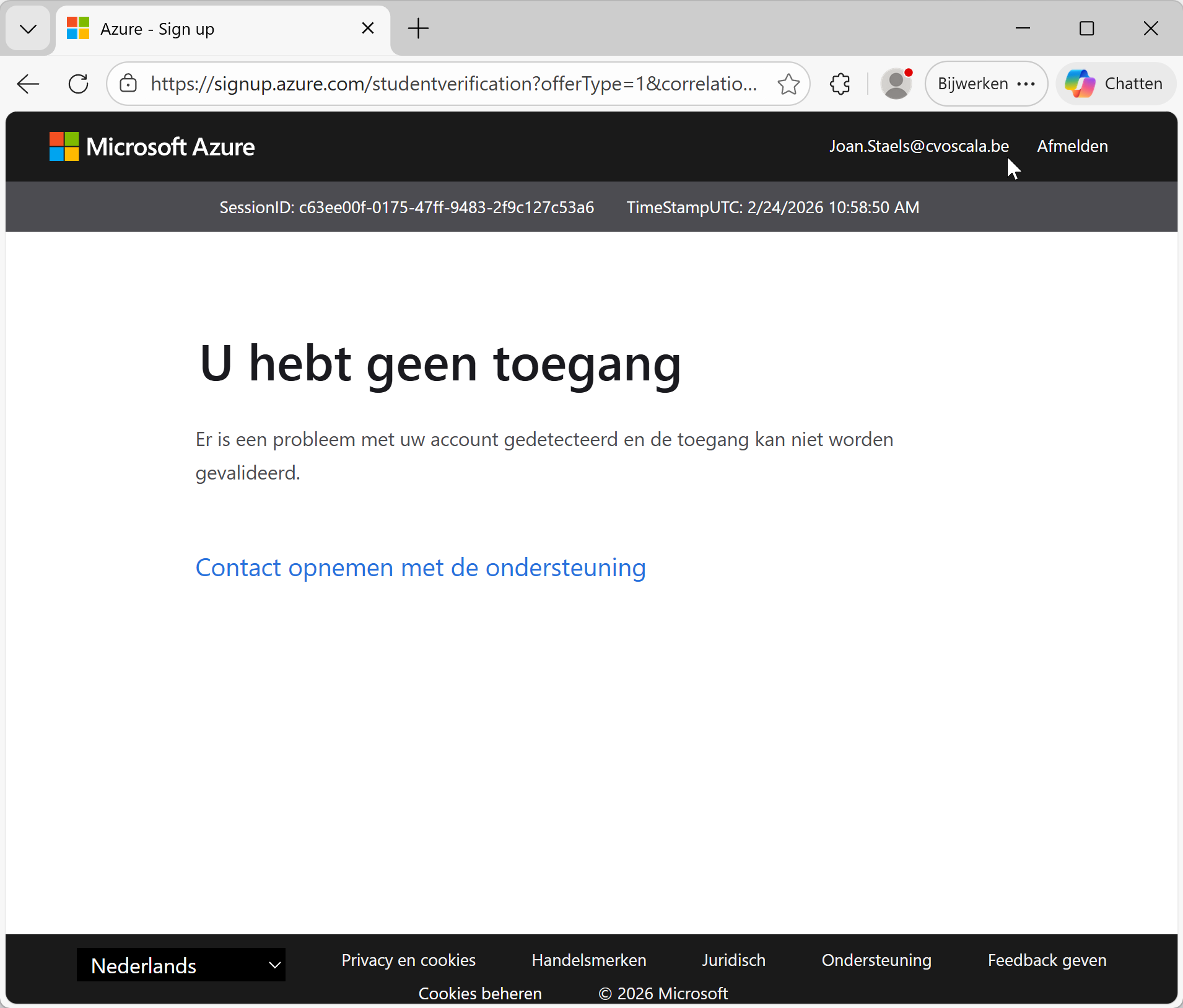Reload the current page

click(x=79, y=84)
